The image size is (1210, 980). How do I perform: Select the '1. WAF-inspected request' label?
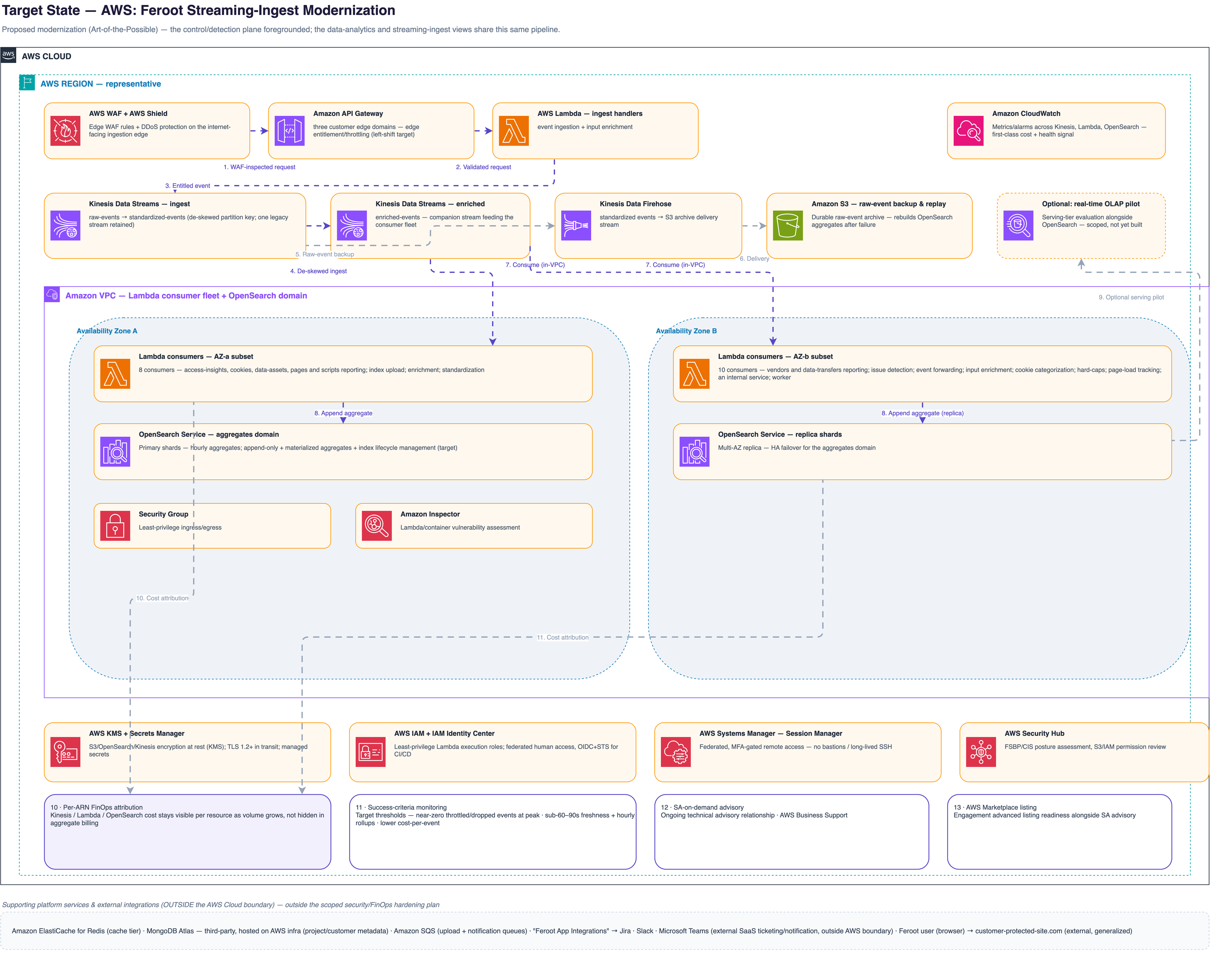259,167
